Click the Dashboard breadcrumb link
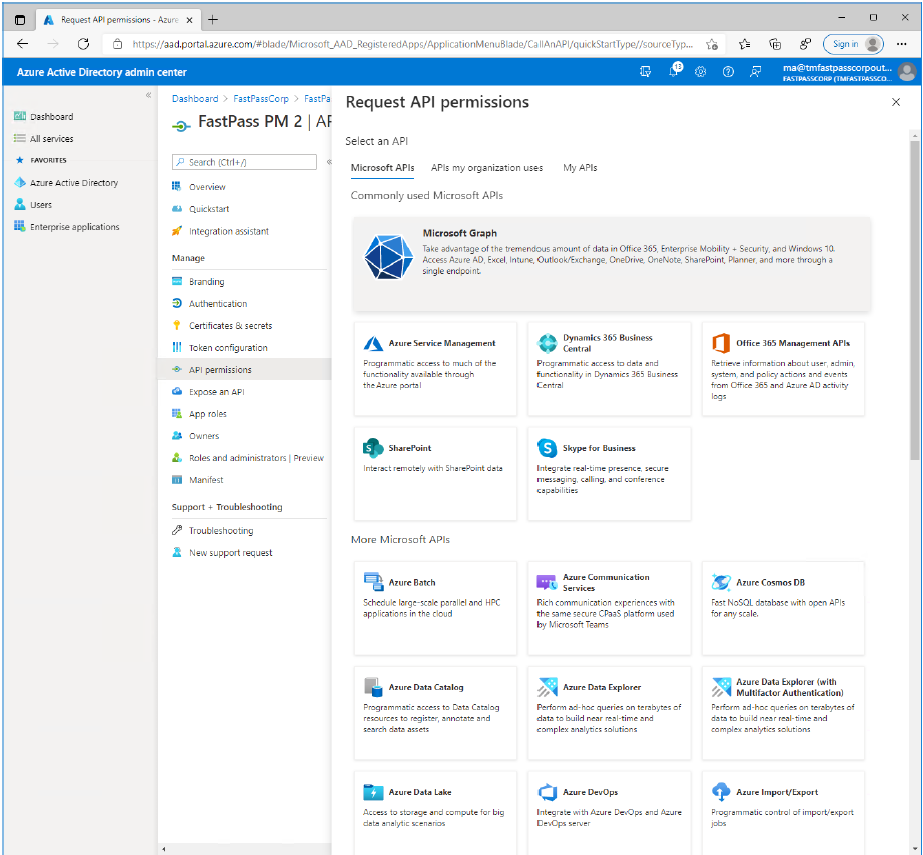Screen dimensions: 923x855 194,99
